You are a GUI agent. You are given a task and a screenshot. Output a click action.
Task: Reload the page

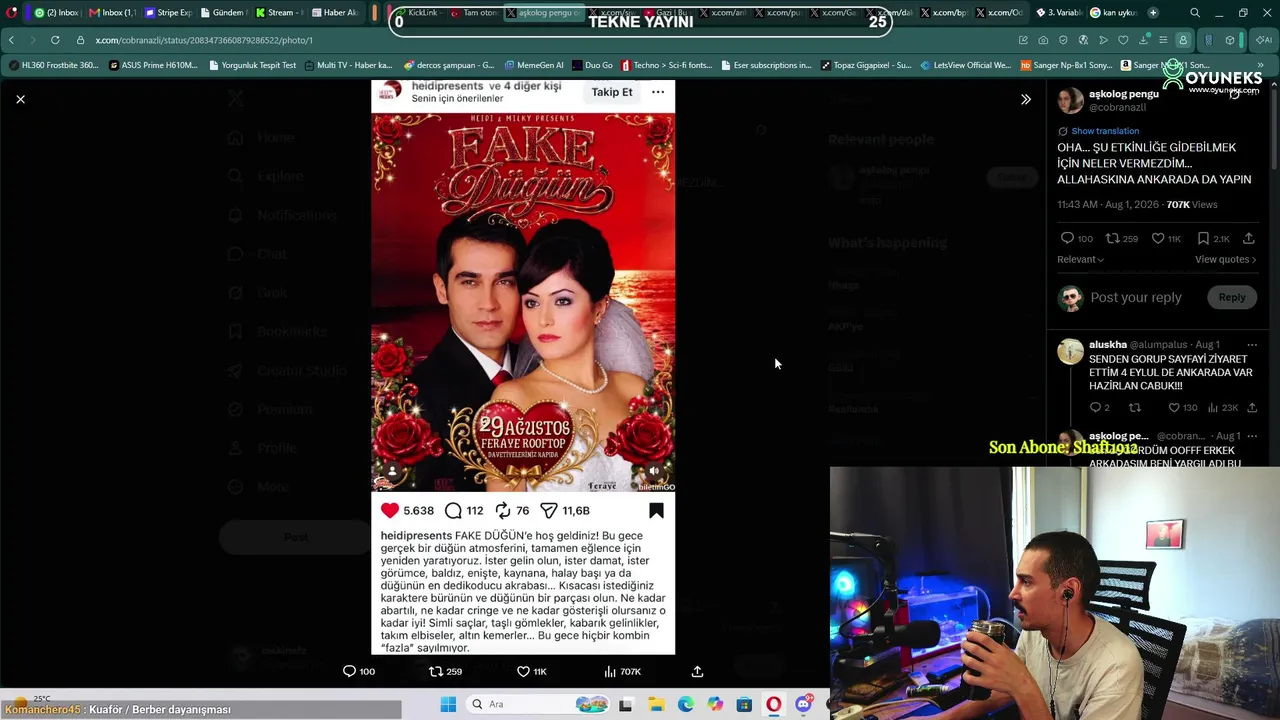pyautogui.click(x=54, y=40)
